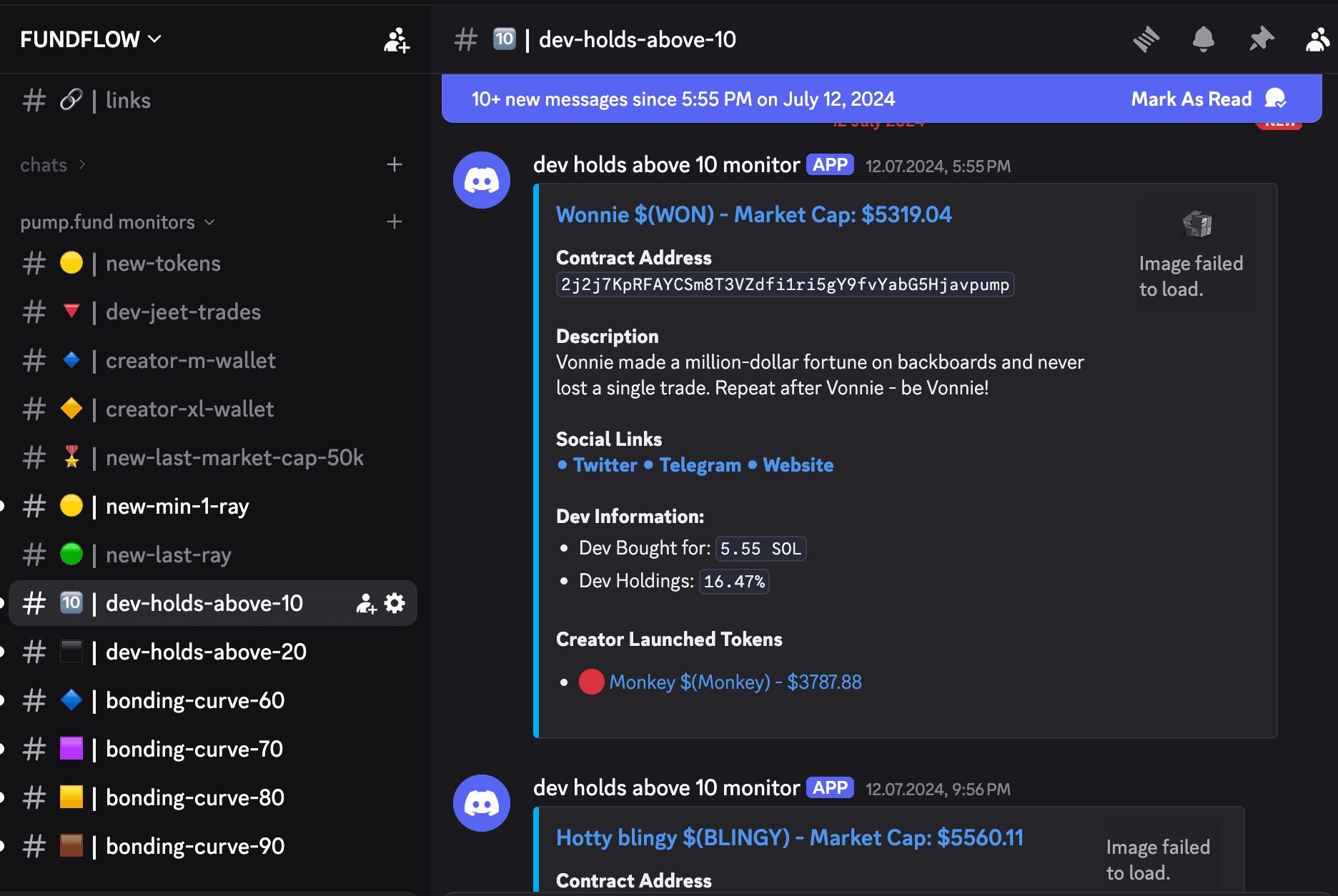Screen dimensions: 1338x896
Task: Show pinned messages pin icon
Action: coord(1262,39)
